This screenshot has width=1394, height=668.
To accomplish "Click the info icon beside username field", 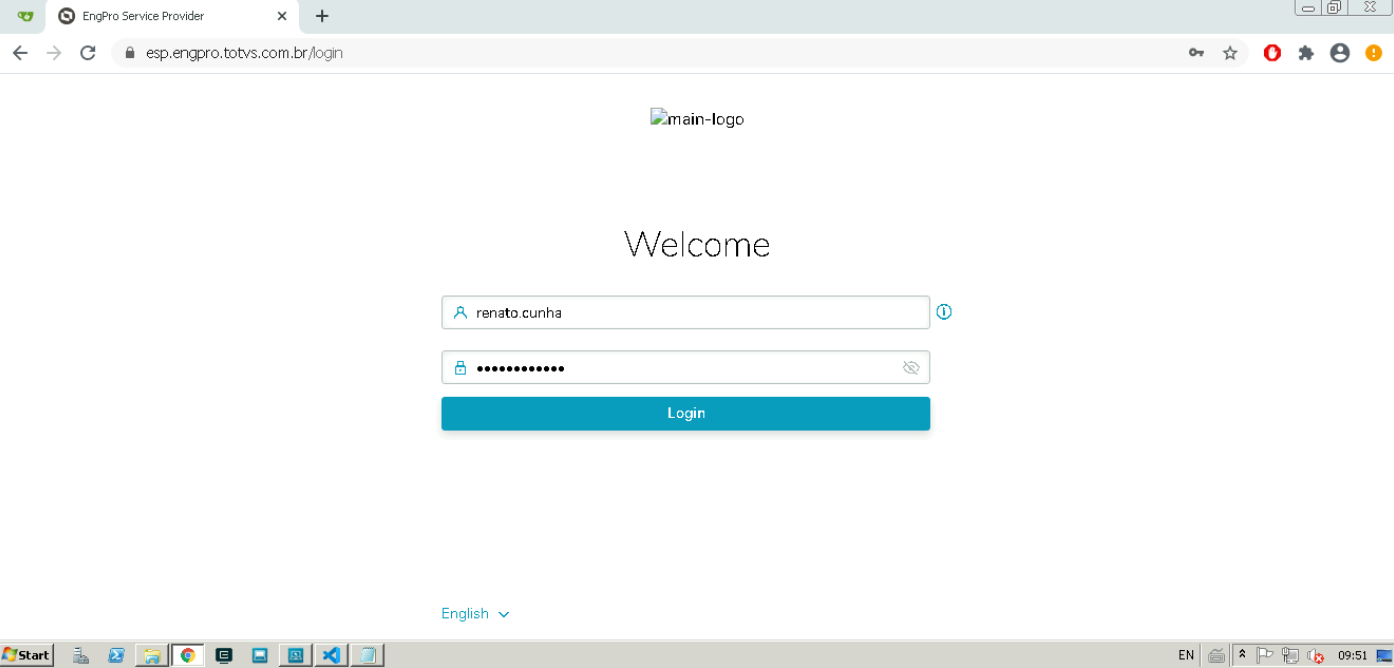I will coord(943,312).
